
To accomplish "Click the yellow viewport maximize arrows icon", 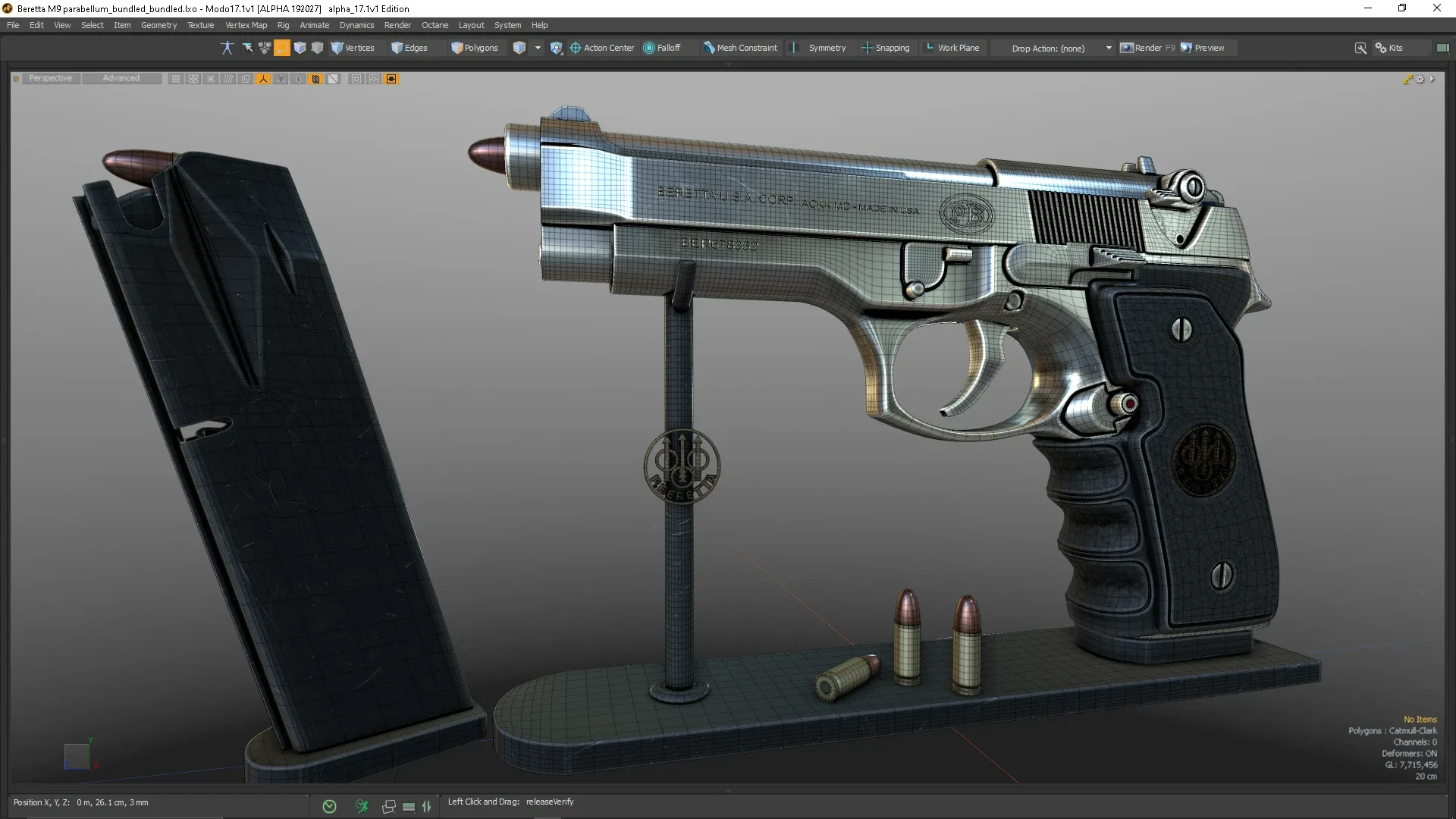I will [1407, 79].
